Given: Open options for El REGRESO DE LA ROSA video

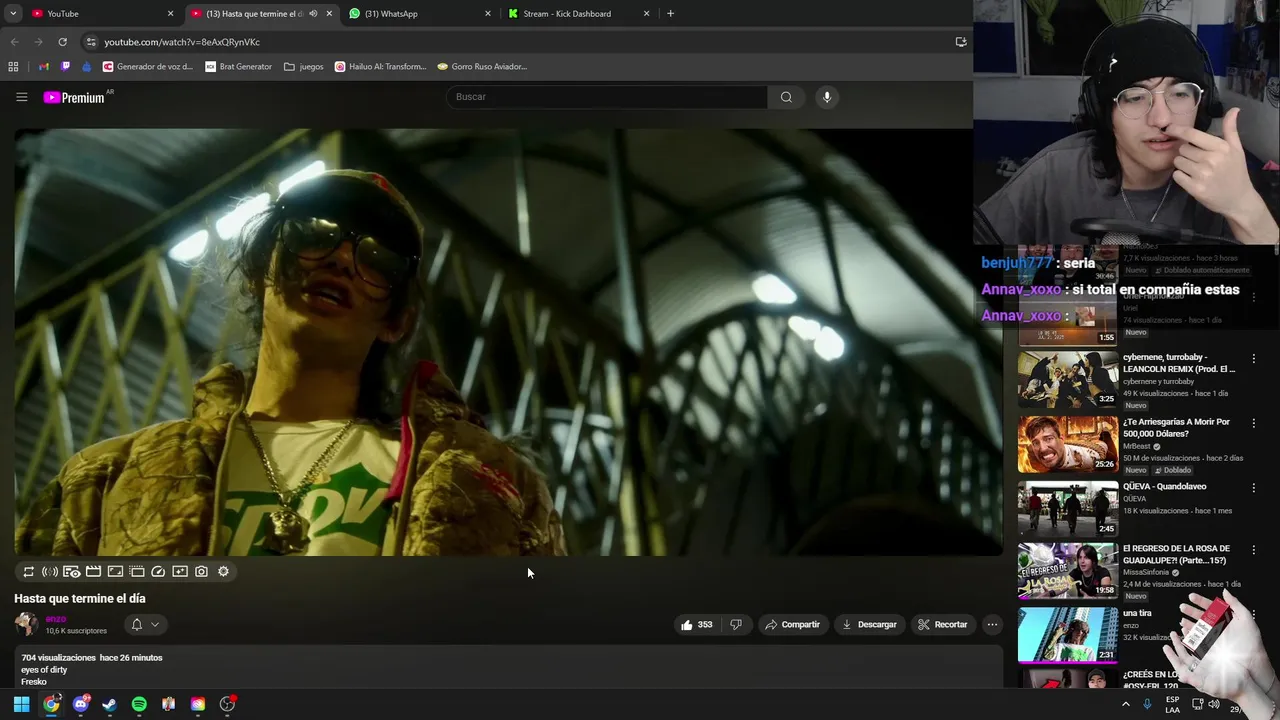Looking at the screenshot, I should (1253, 550).
